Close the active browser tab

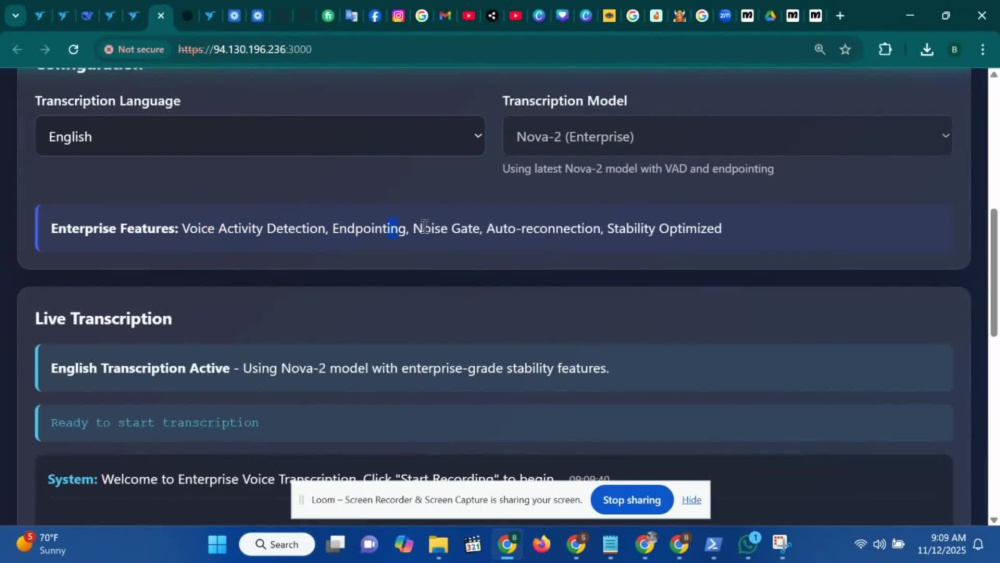pos(161,16)
